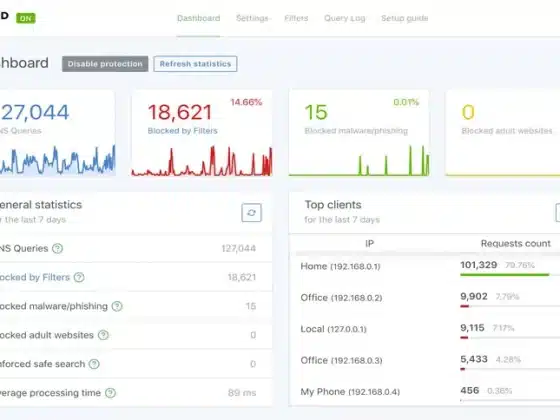Click the 14.66% percentage in red card
The height and width of the screenshot is (420, 560).
[x=246, y=102]
